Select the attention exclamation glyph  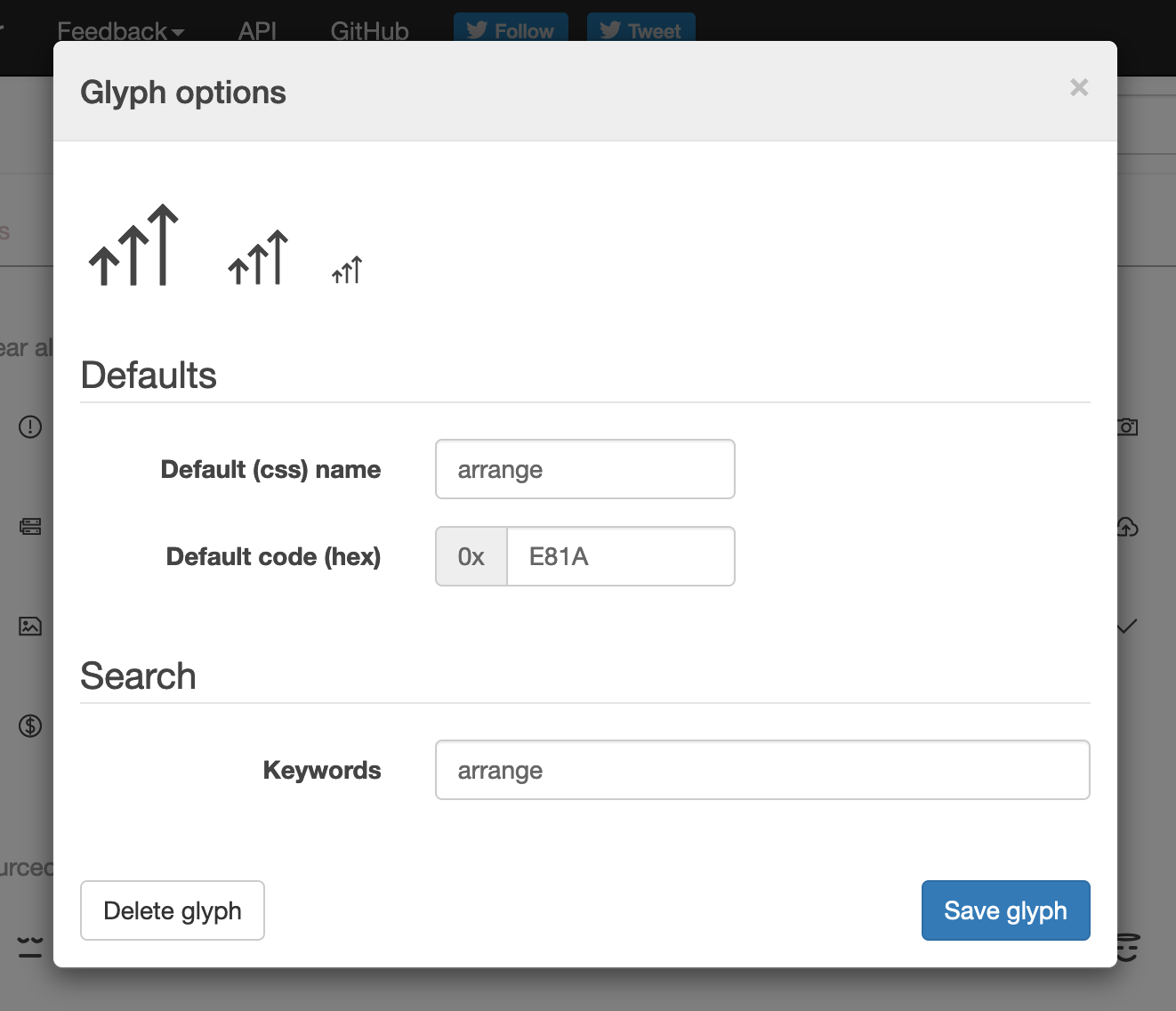click(x=29, y=426)
